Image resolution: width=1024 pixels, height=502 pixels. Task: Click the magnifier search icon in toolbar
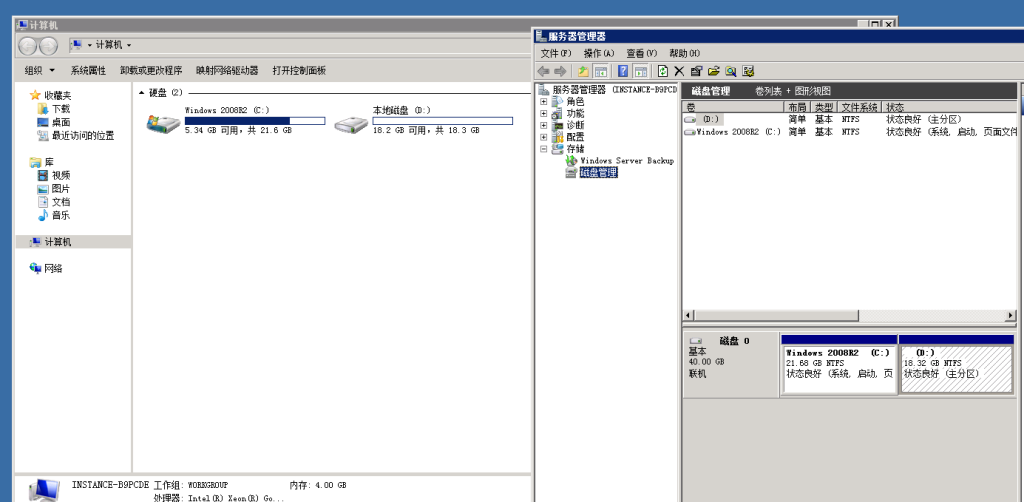[731, 71]
